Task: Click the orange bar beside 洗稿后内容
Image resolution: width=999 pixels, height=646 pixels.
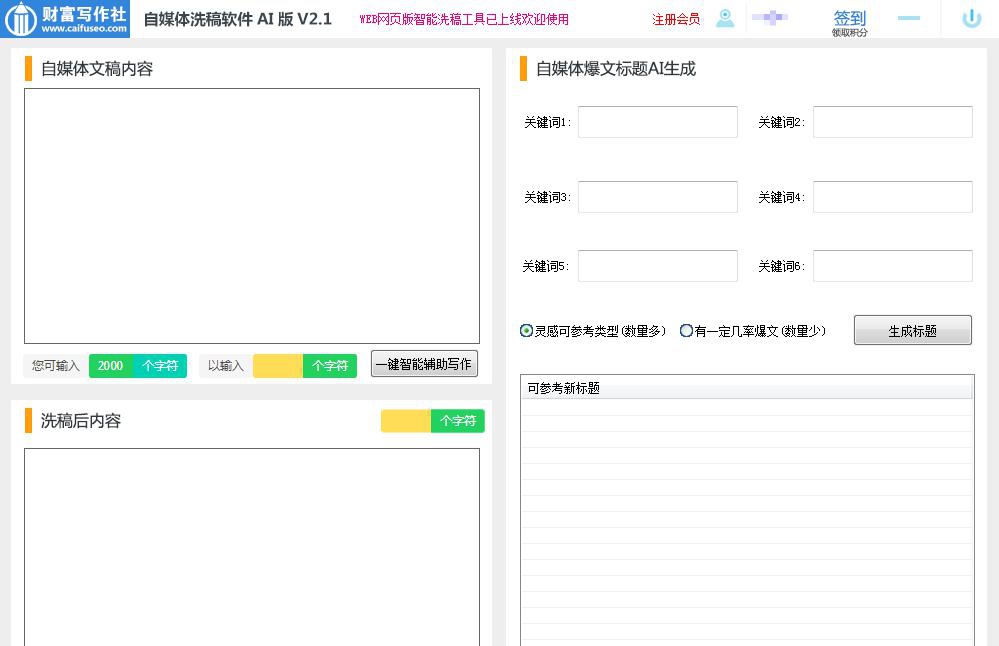Action: click(x=26, y=421)
